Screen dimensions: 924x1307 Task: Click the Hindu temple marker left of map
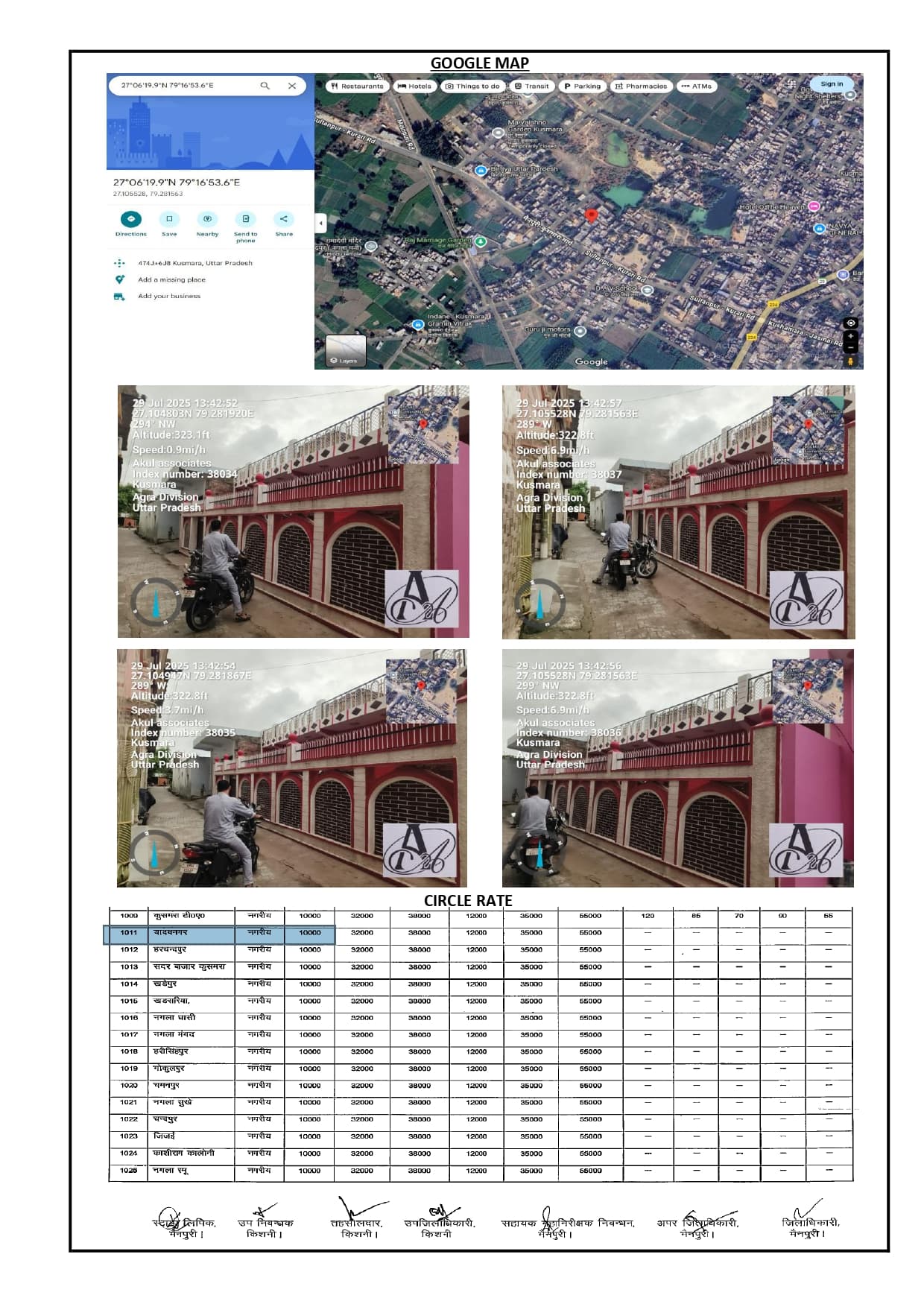371,245
